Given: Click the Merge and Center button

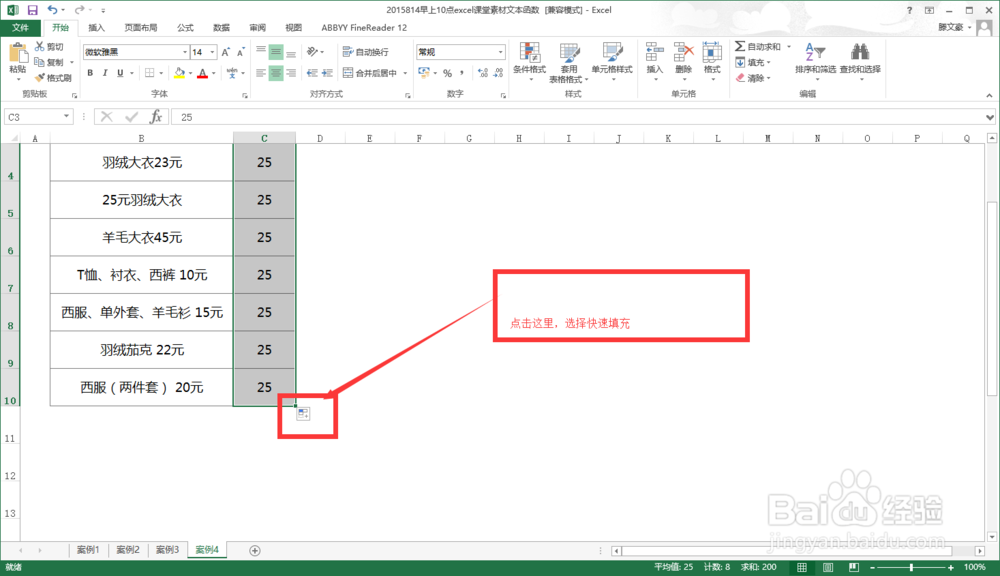Looking at the screenshot, I should pos(371,73).
